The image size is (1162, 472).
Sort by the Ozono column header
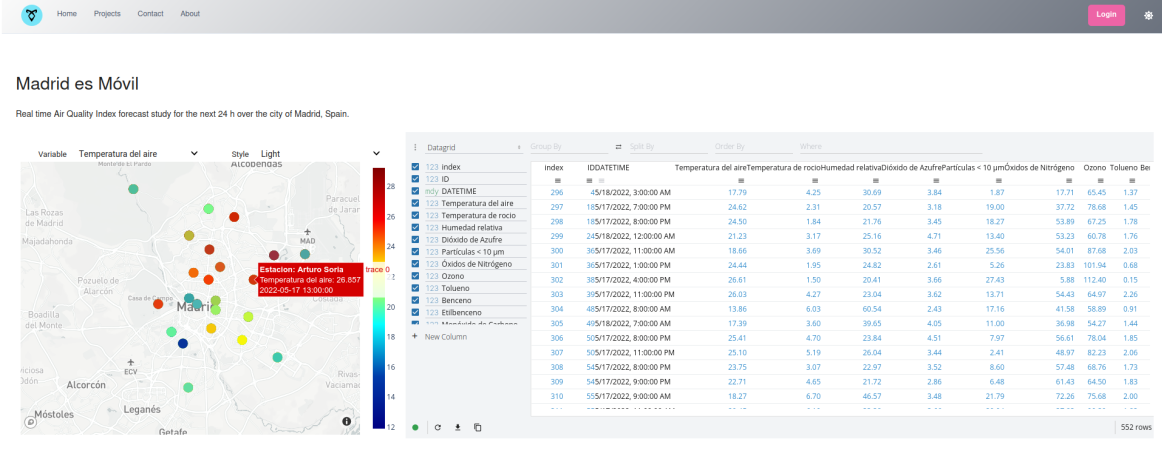[x=1095, y=168]
